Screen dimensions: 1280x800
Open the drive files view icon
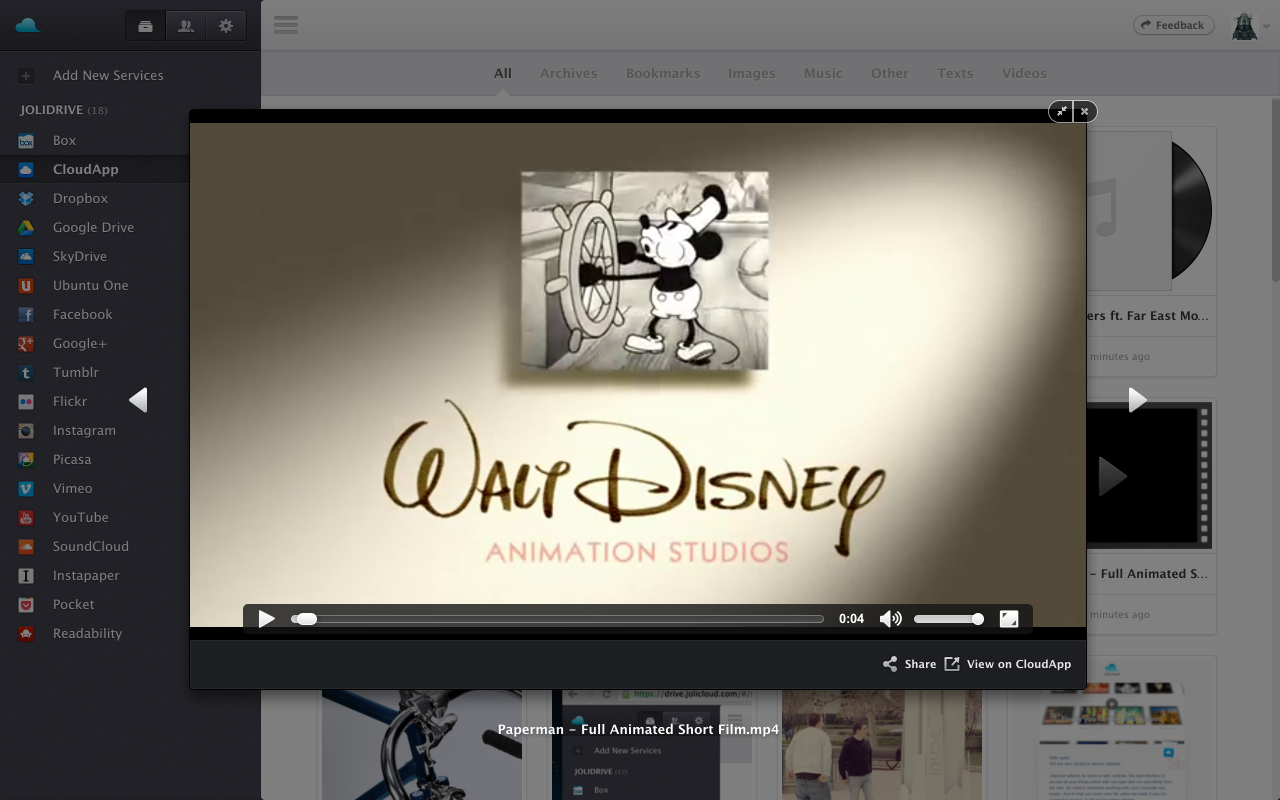145,26
